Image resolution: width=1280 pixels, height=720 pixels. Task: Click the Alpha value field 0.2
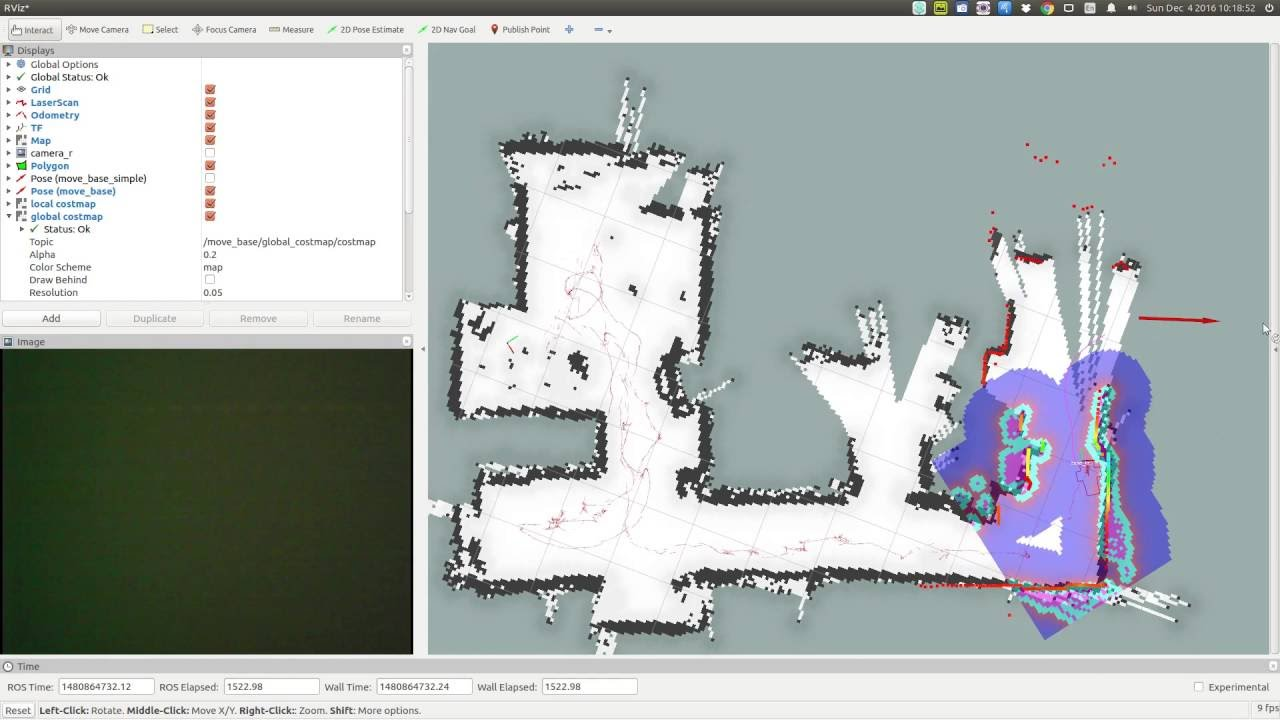(x=300, y=254)
